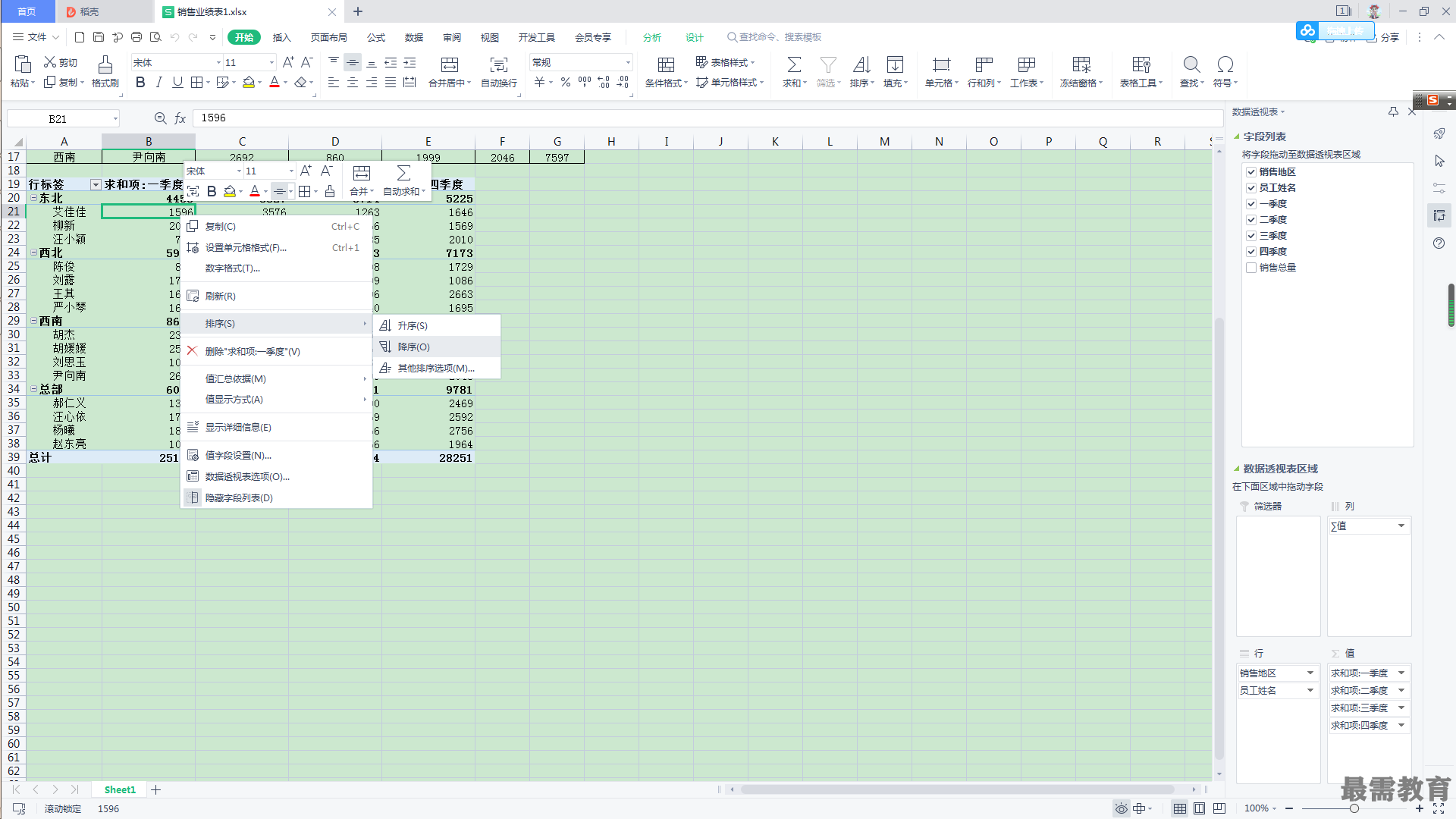Click the Find magnifier icon
1456x819 pixels.
click(x=1191, y=64)
